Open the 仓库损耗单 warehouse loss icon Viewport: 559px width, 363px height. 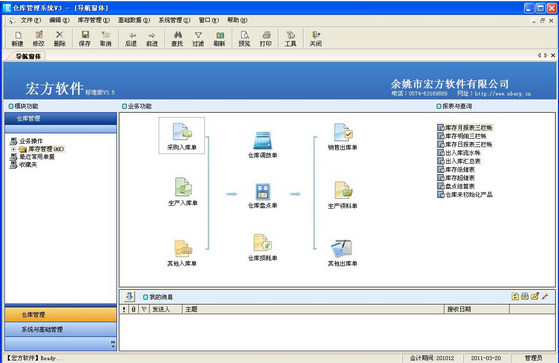[263, 247]
